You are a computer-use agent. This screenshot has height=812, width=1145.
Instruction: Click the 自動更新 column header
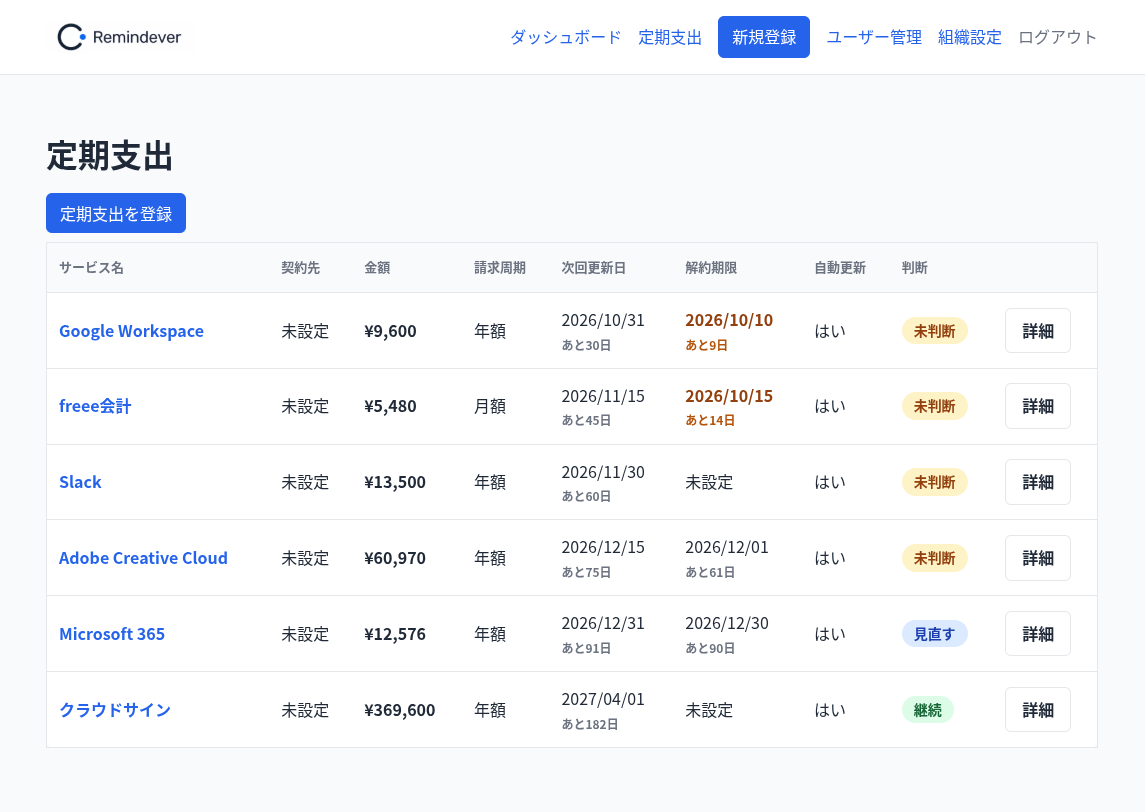(x=840, y=268)
